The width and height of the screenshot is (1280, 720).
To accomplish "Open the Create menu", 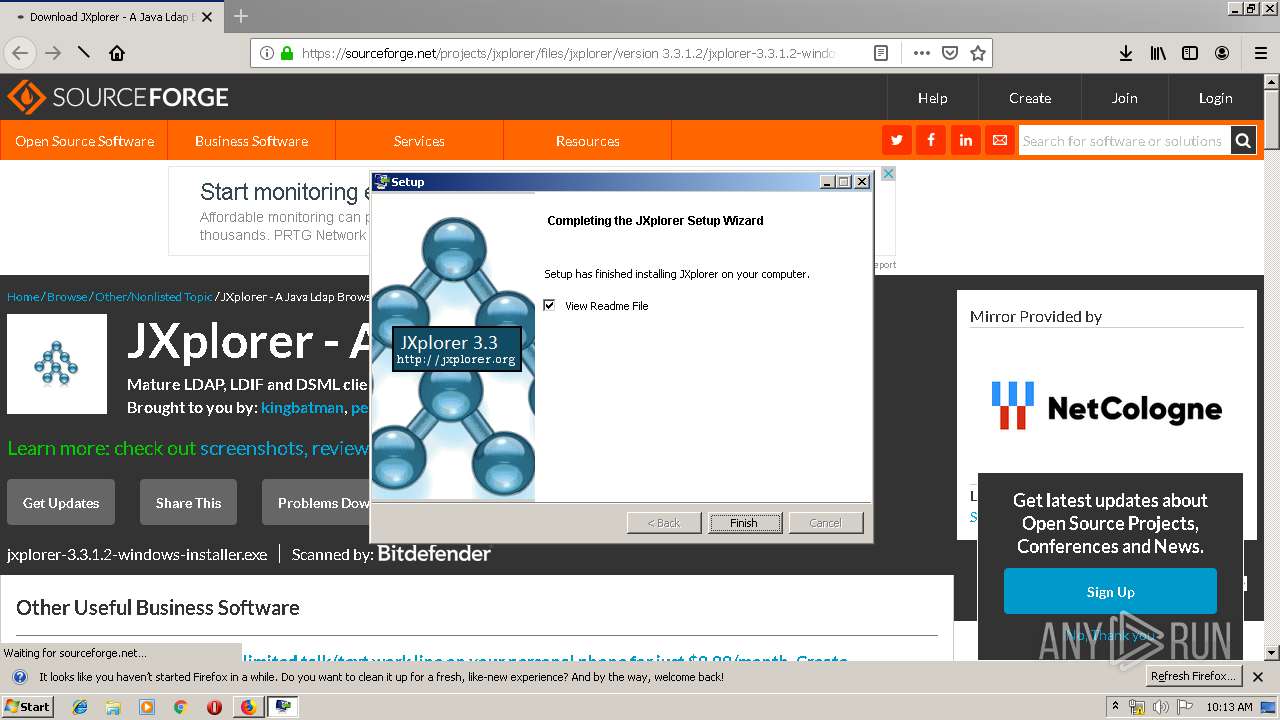I will pyautogui.click(x=1030, y=98).
